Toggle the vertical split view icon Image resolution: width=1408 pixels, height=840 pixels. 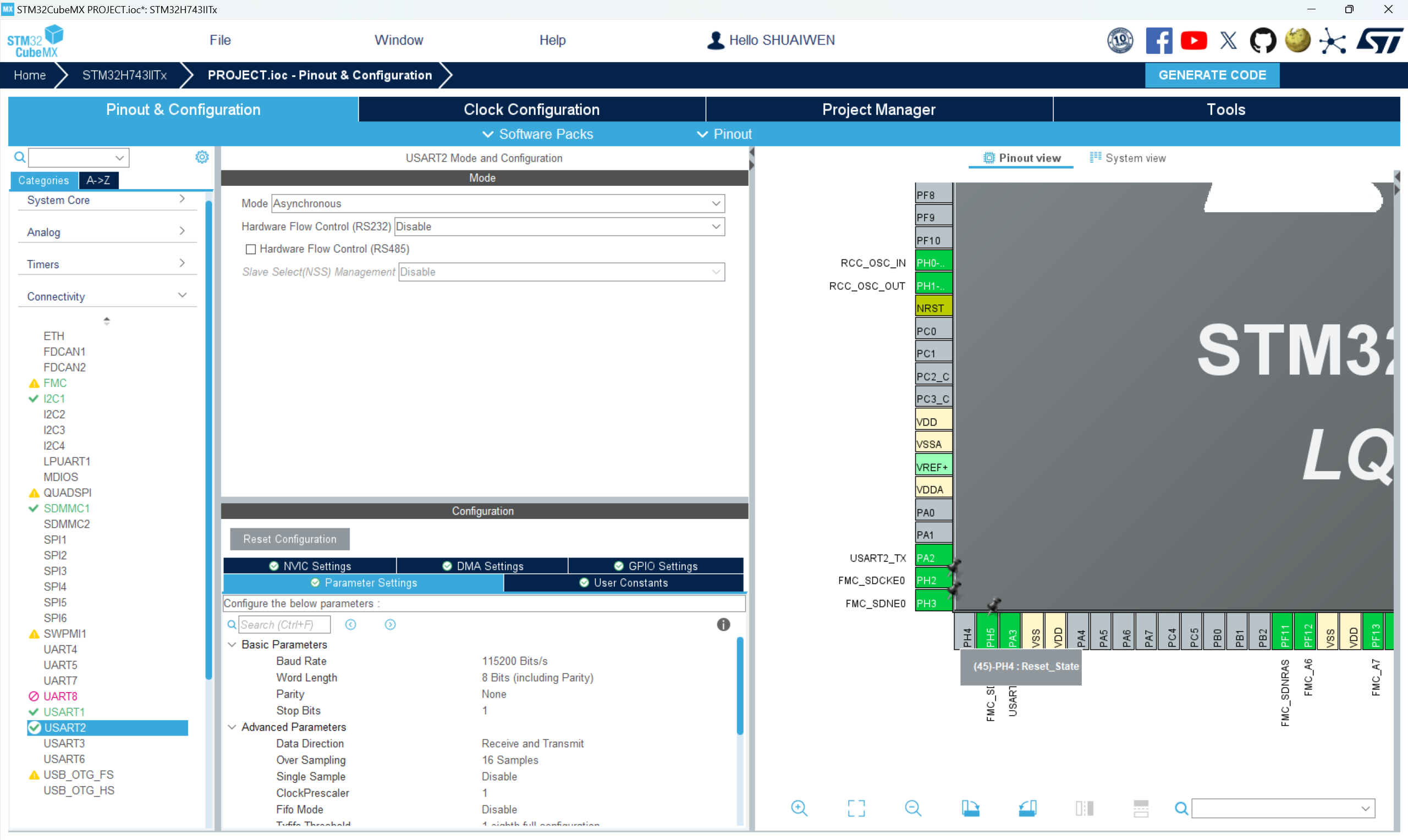coord(1084,808)
